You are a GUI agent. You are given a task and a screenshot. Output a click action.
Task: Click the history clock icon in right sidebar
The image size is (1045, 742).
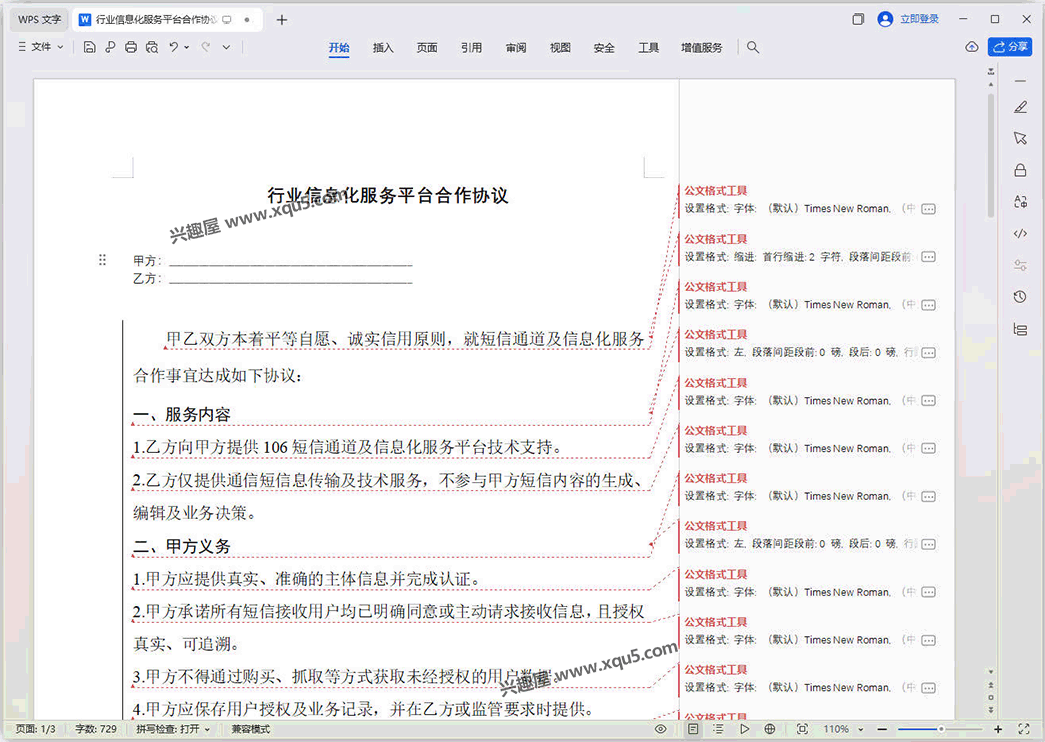(x=1020, y=297)
